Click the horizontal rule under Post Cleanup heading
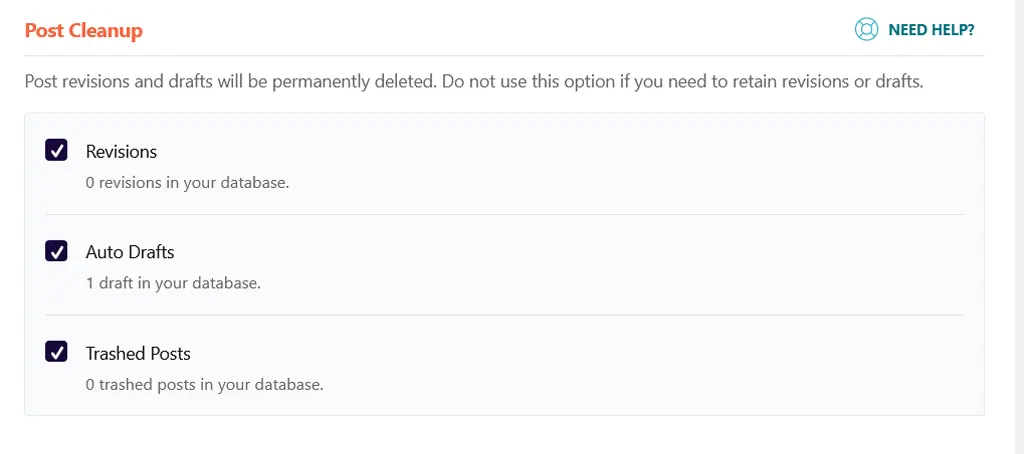The width and height of the screenshot is (1024, 454). pos(504,56)
